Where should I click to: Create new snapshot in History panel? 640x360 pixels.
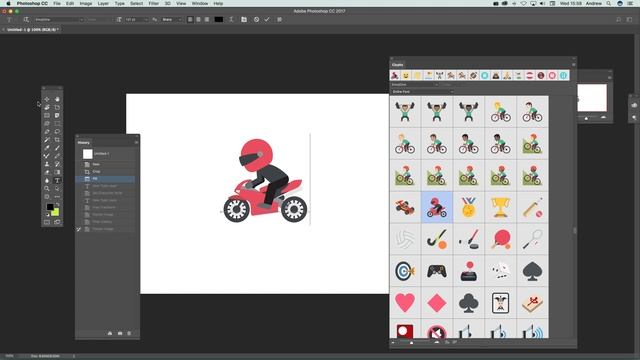click(120, 333)
